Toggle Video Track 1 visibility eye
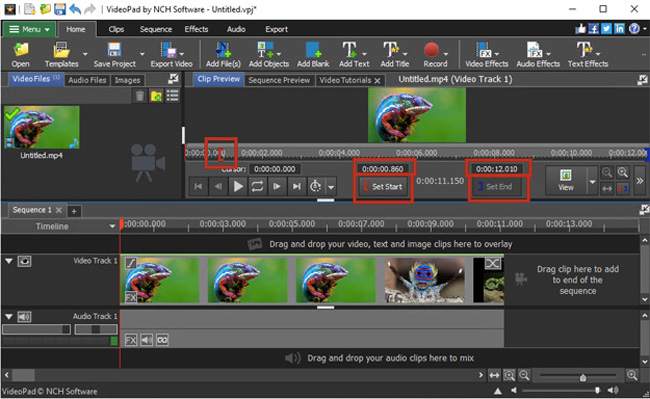 tap(24, 261)
